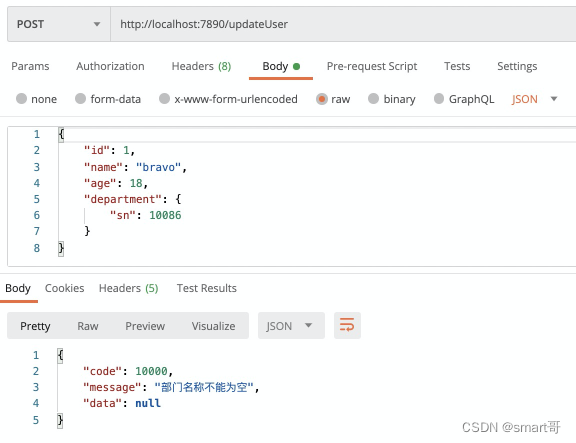Open the Pre-request Script tab
The width and height of the screenshot is (576, 443).
pyautogui.click(x=372, y=66)
